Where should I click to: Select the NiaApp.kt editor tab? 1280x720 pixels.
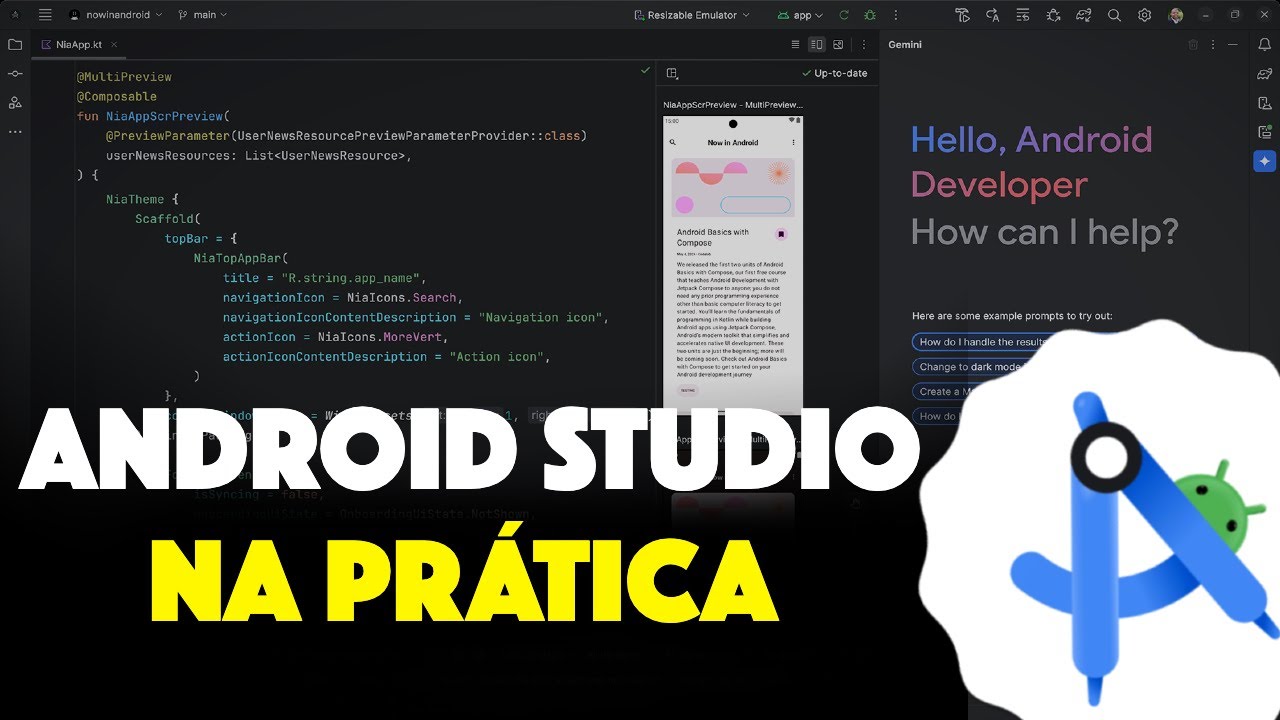click(79, 45)
